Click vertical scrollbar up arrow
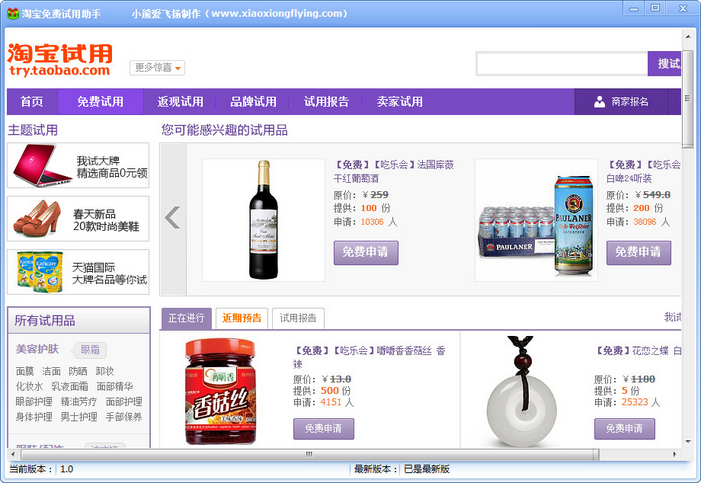This screenshot has width=701, height=483. click(688, 36)
